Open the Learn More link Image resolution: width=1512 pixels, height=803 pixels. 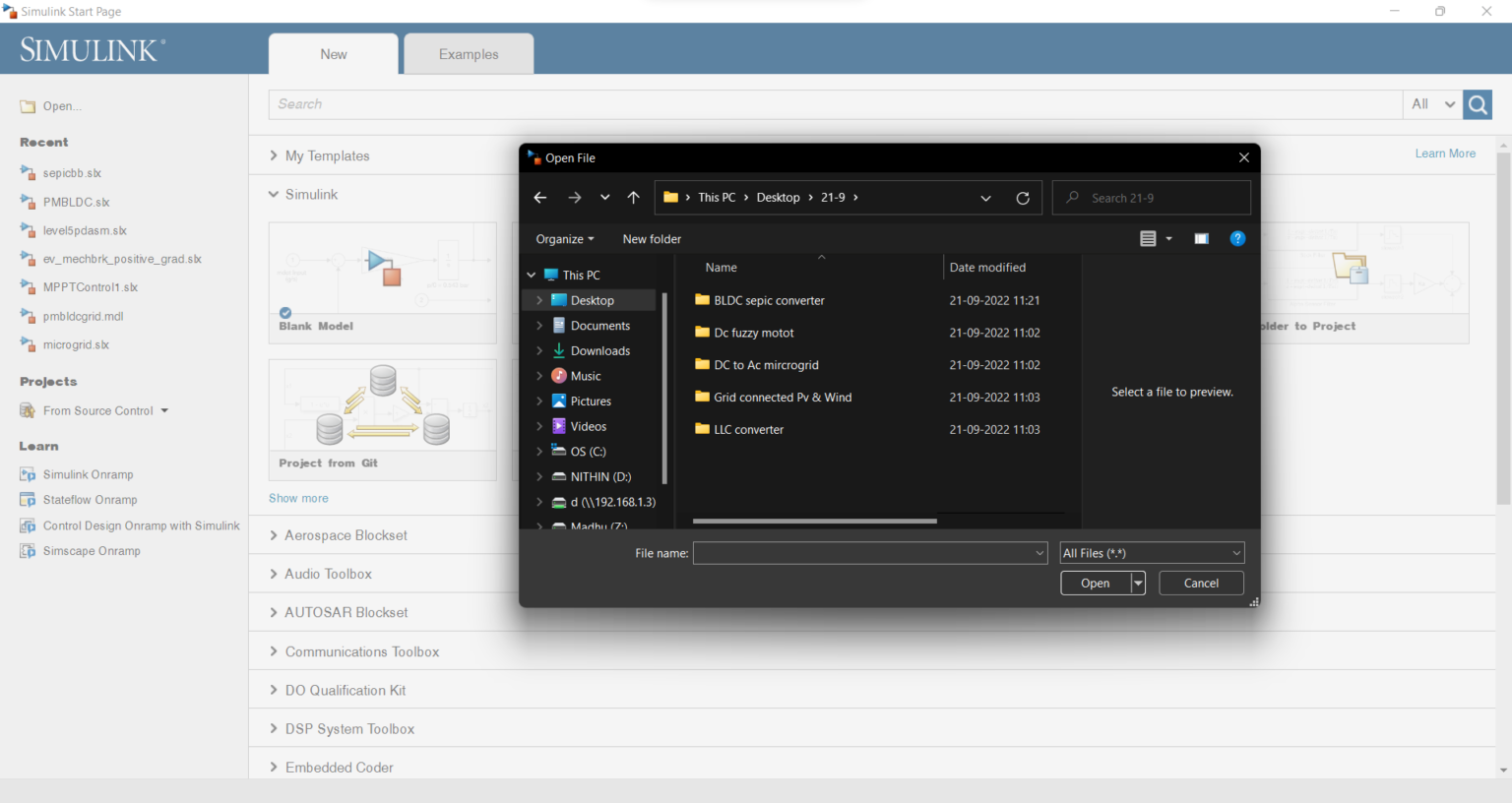point(1445,154)
